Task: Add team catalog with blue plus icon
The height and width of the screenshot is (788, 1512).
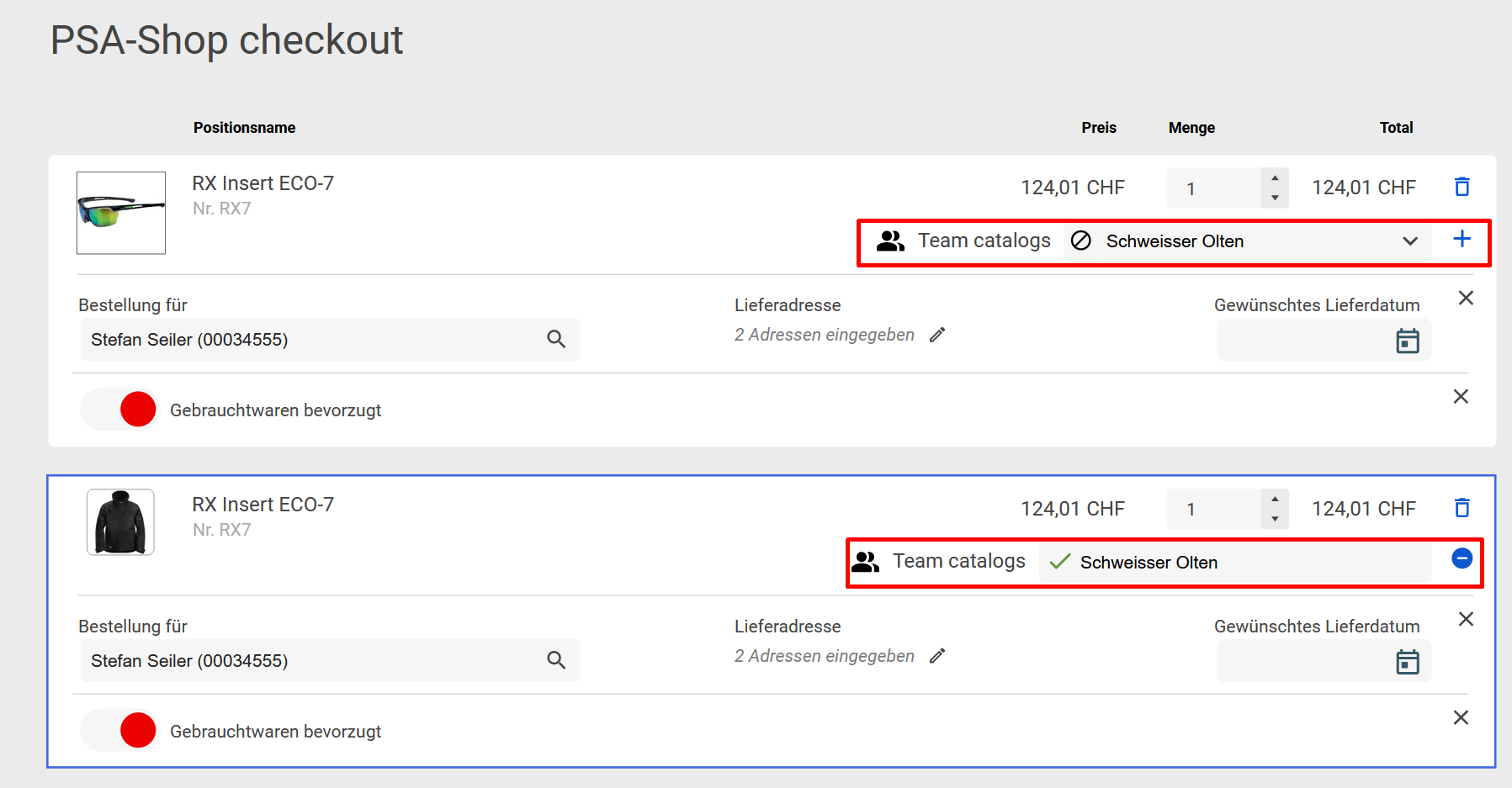Action: (x=1462, y=239)
